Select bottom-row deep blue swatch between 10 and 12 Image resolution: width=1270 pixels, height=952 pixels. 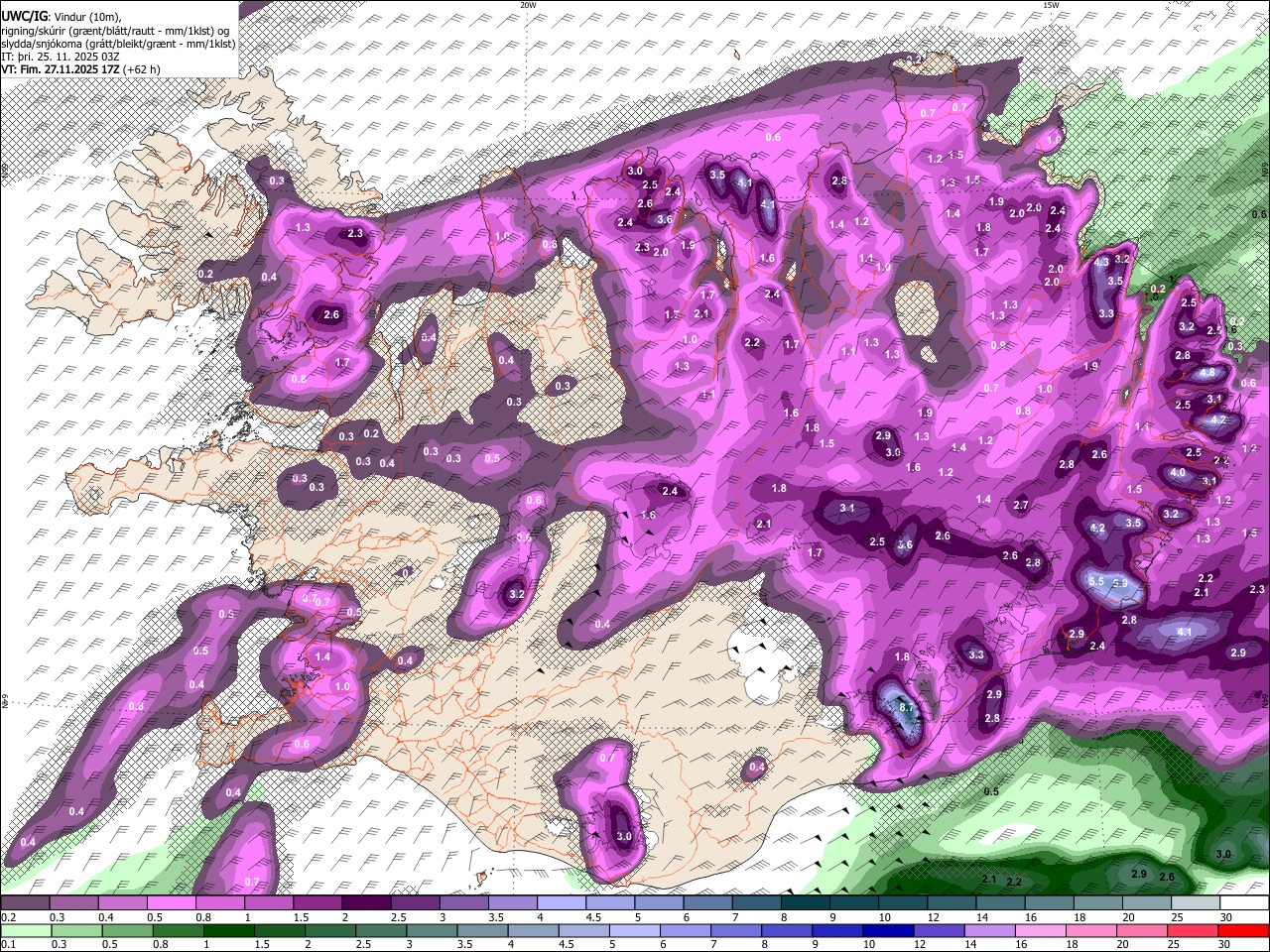888,930
